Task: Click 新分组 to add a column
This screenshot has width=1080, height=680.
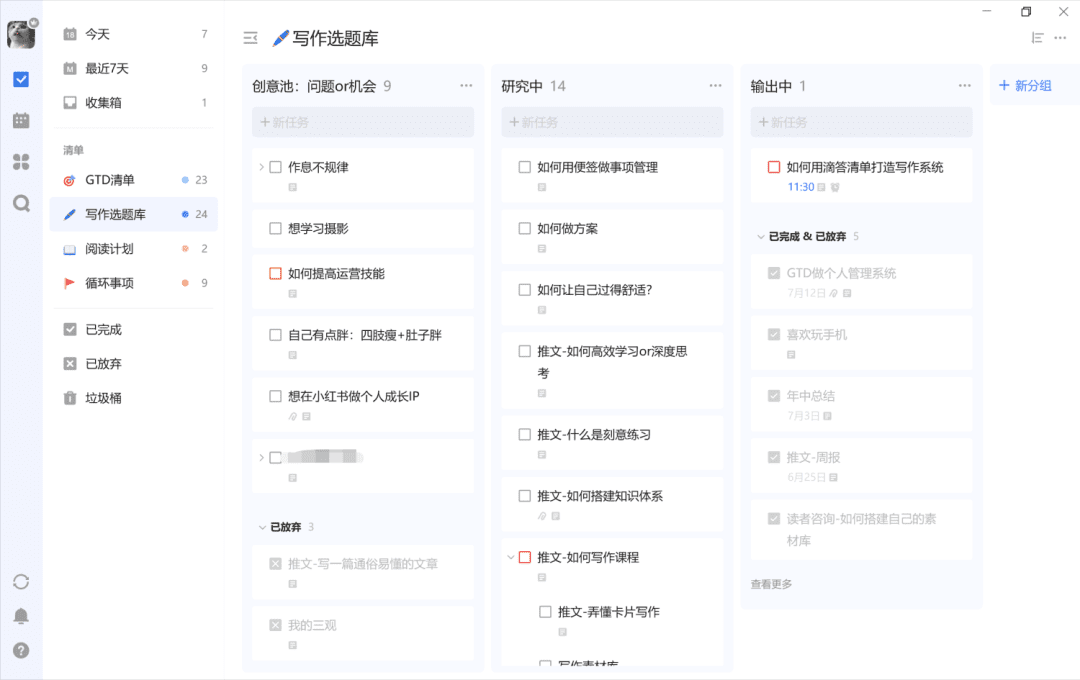Action: coord(1025,86)
